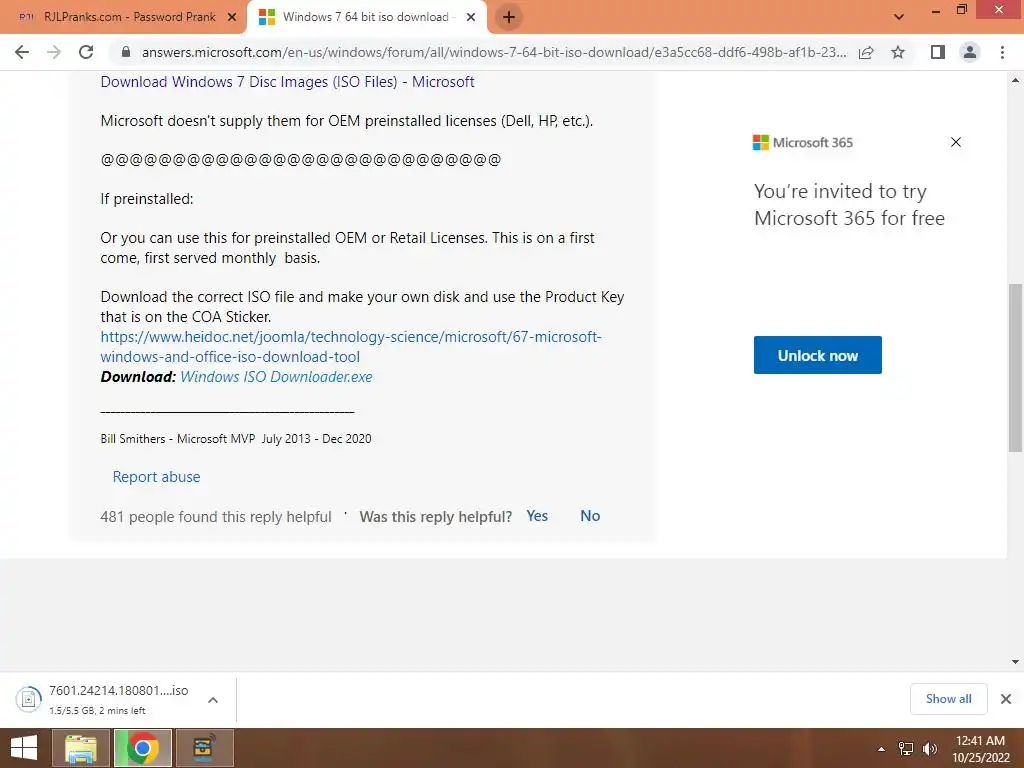Image resolution: width=1024 pixels, height=768 pixels.
Task: Click the download progress "1.5/5.5 GB, 2 mins left"
Action: tap(97, 711)
